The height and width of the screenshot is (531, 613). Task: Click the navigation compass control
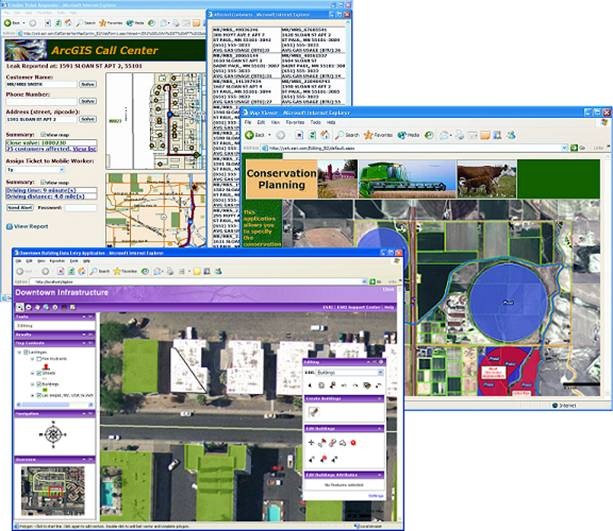point(54,433)
